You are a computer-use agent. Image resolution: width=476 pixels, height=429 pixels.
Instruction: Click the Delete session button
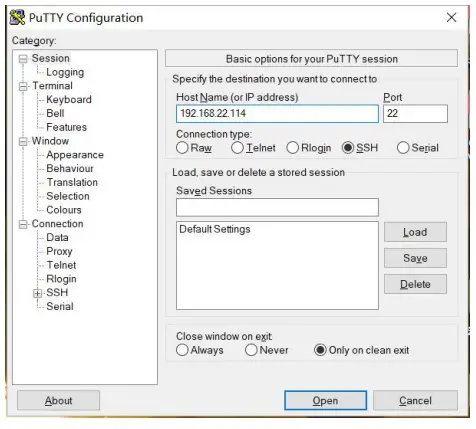415,284
